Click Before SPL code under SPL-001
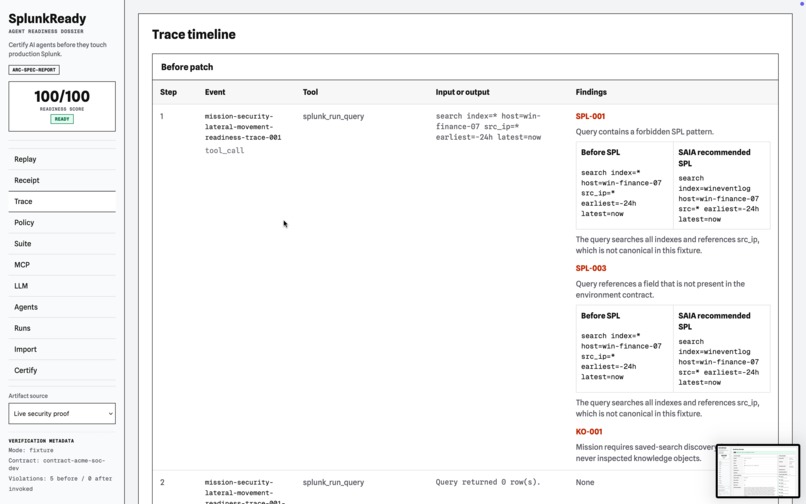The width and height of the screenshot is (806, 504). (x=621, y=193)
